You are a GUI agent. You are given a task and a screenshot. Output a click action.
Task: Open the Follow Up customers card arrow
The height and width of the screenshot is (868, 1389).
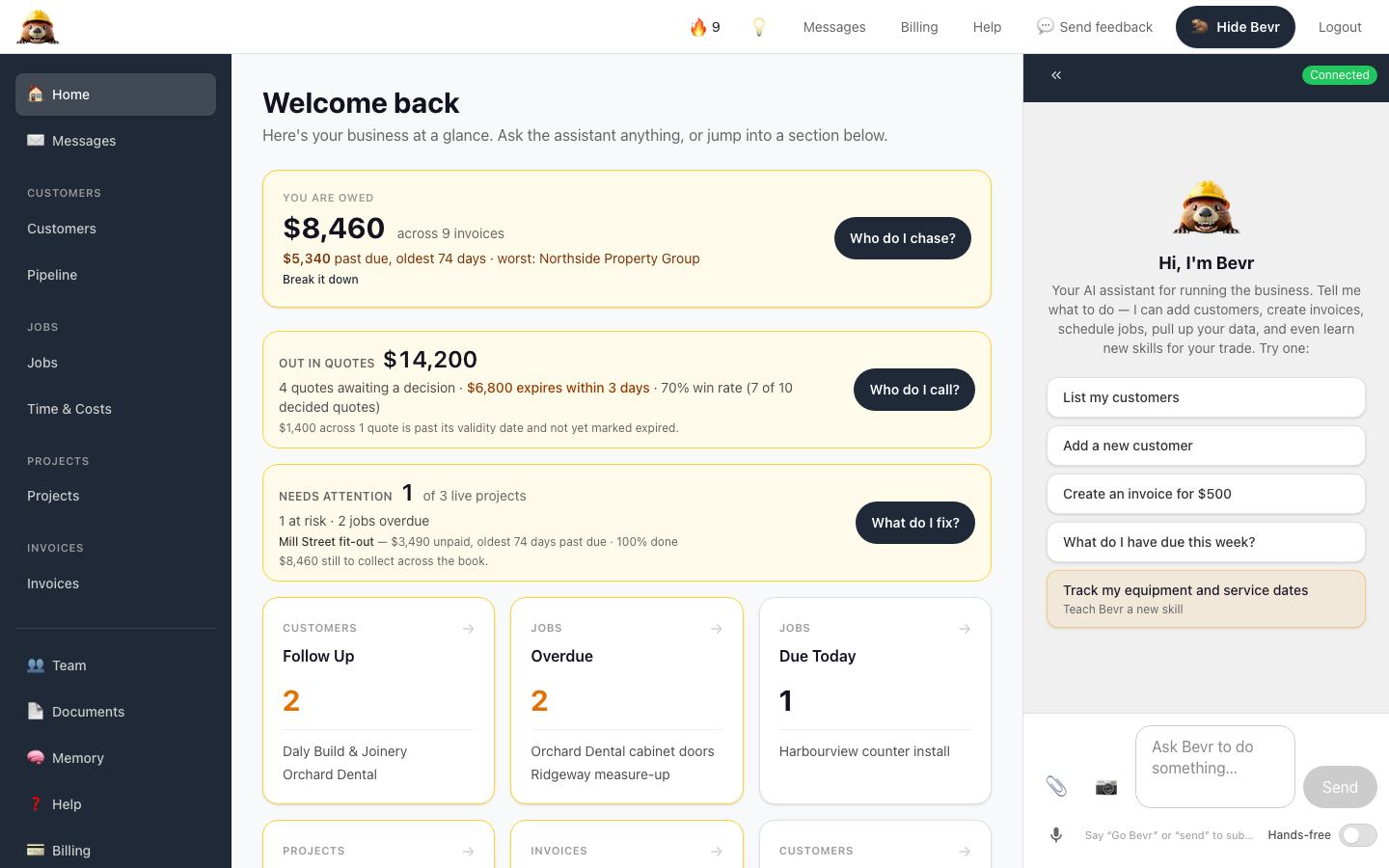pos(469,629)
